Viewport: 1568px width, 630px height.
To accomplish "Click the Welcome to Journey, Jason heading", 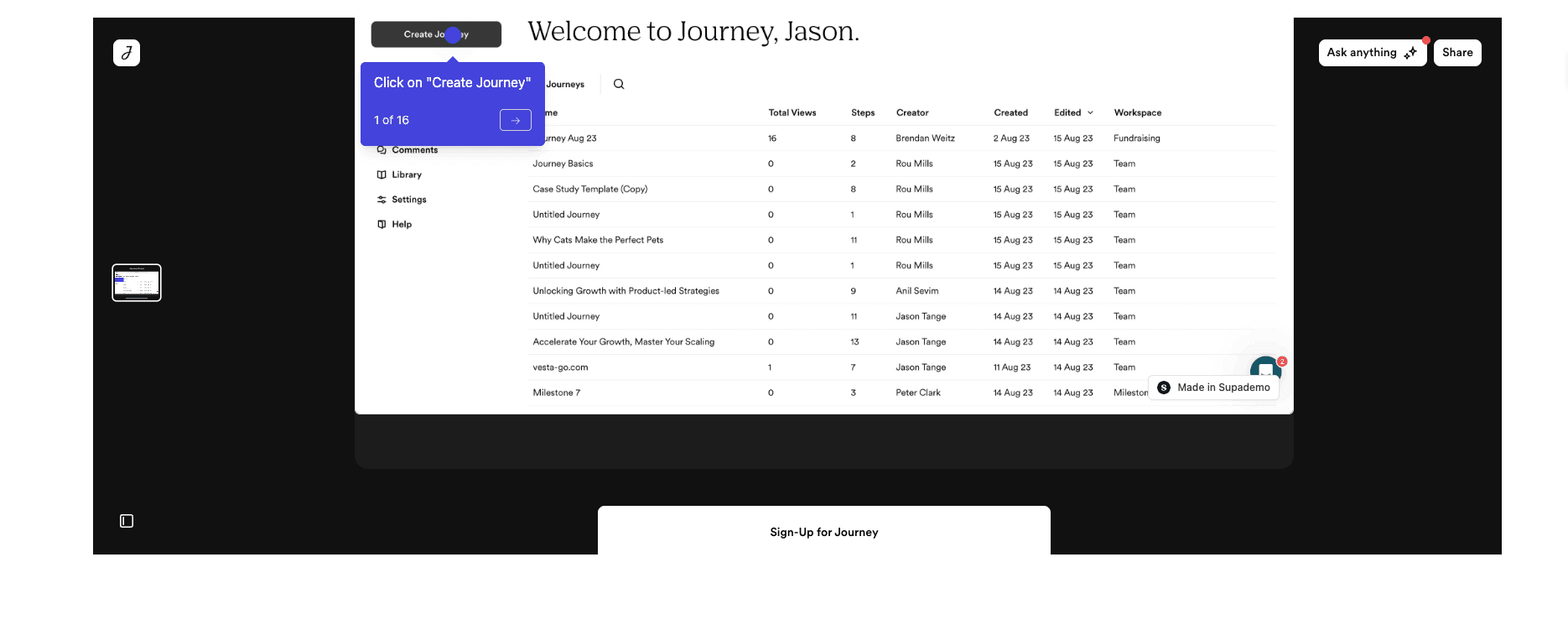I will tap(693, 32).
